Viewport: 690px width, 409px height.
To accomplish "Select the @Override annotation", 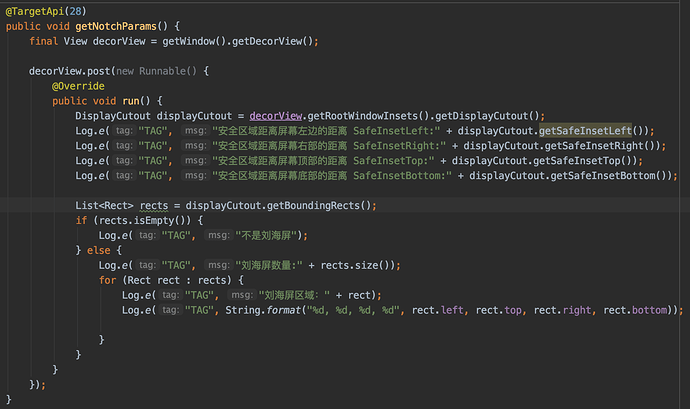I will pos(76,86).
